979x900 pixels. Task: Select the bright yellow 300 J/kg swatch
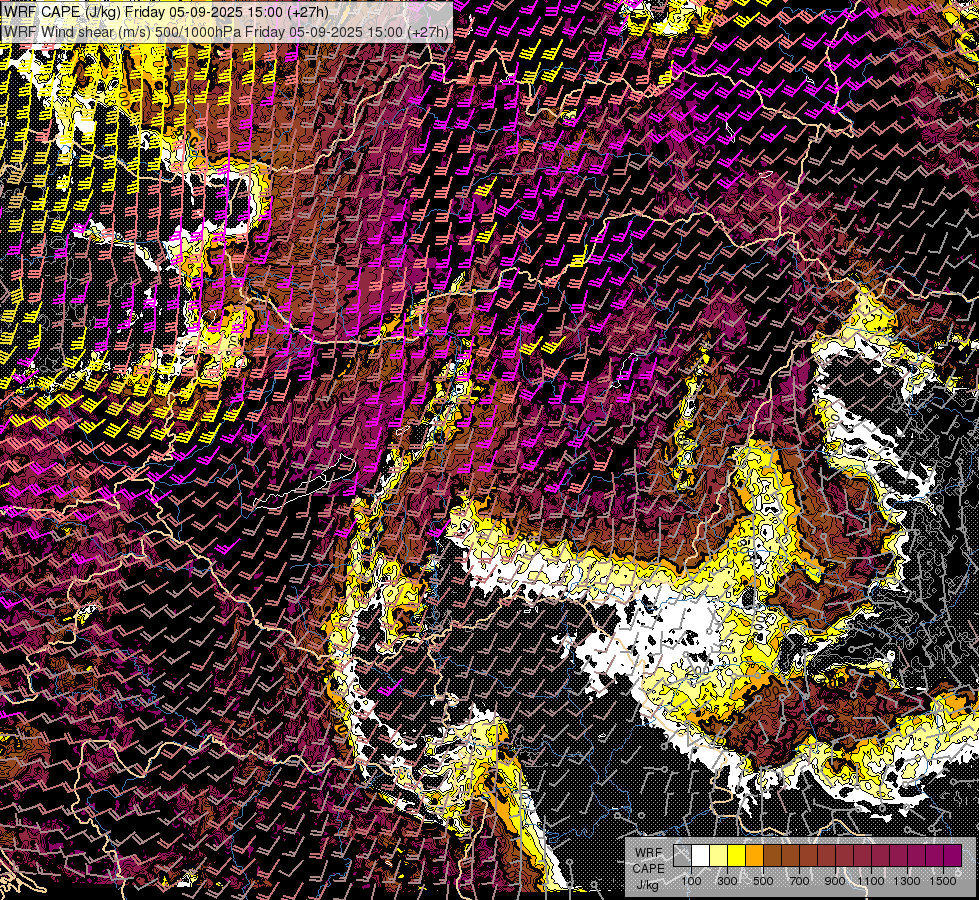pos(737,855)
